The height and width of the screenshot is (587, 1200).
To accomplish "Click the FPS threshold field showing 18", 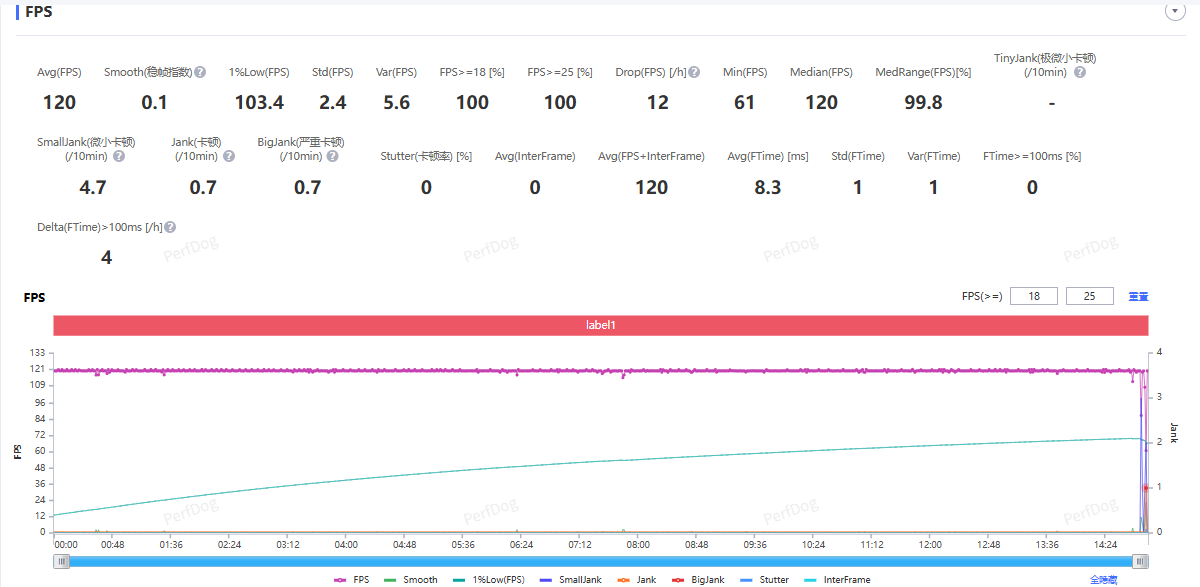I will pyautogui.click(x=1034, y=296).
